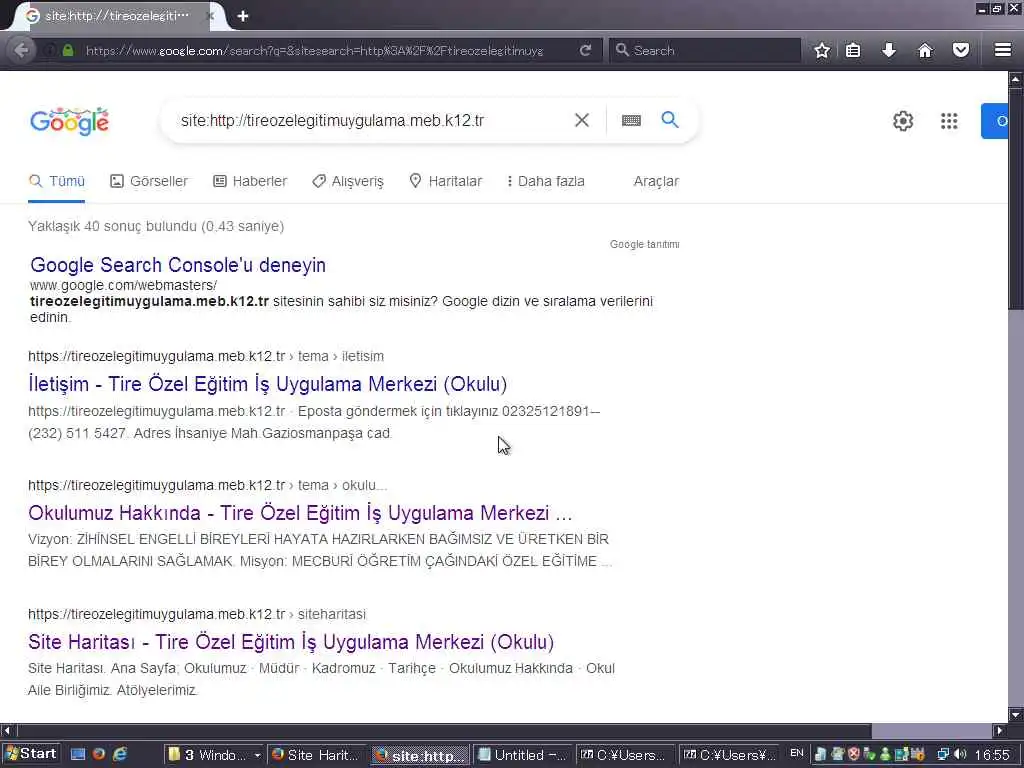The image size is (1024, 768).
Task: Switch to the first C:¥Users taskbar window
Action: 624,755
